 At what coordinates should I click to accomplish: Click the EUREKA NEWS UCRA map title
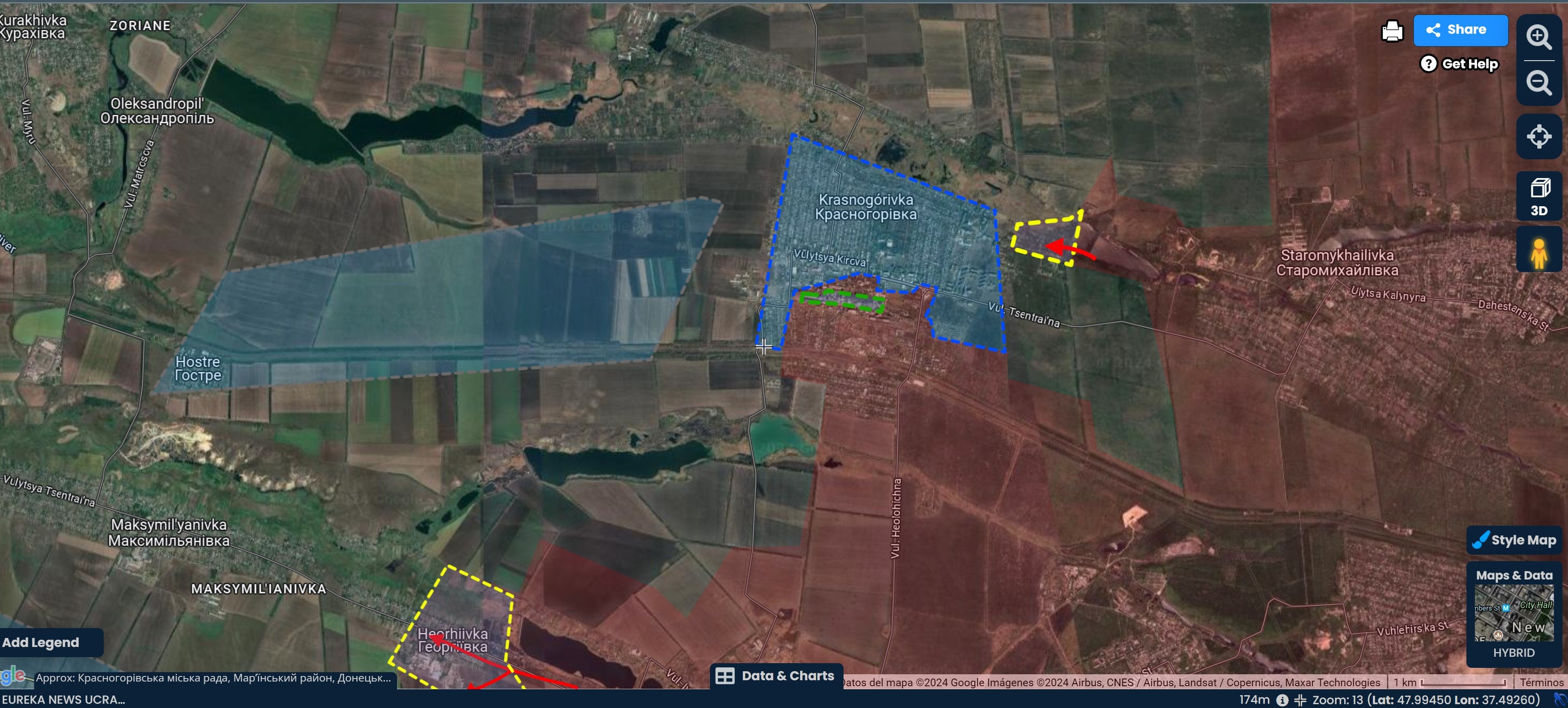[x=63, y=700]
